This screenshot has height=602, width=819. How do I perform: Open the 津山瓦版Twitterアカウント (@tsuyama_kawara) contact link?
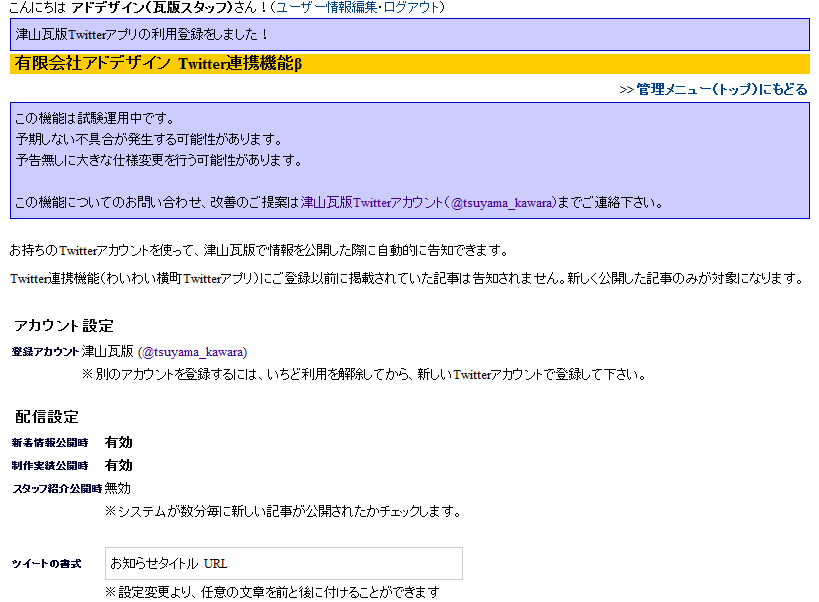(428, 203)
